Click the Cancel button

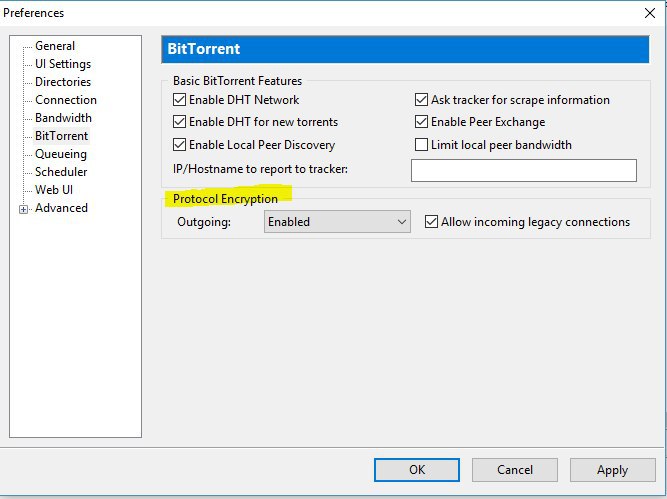(515, 470)
